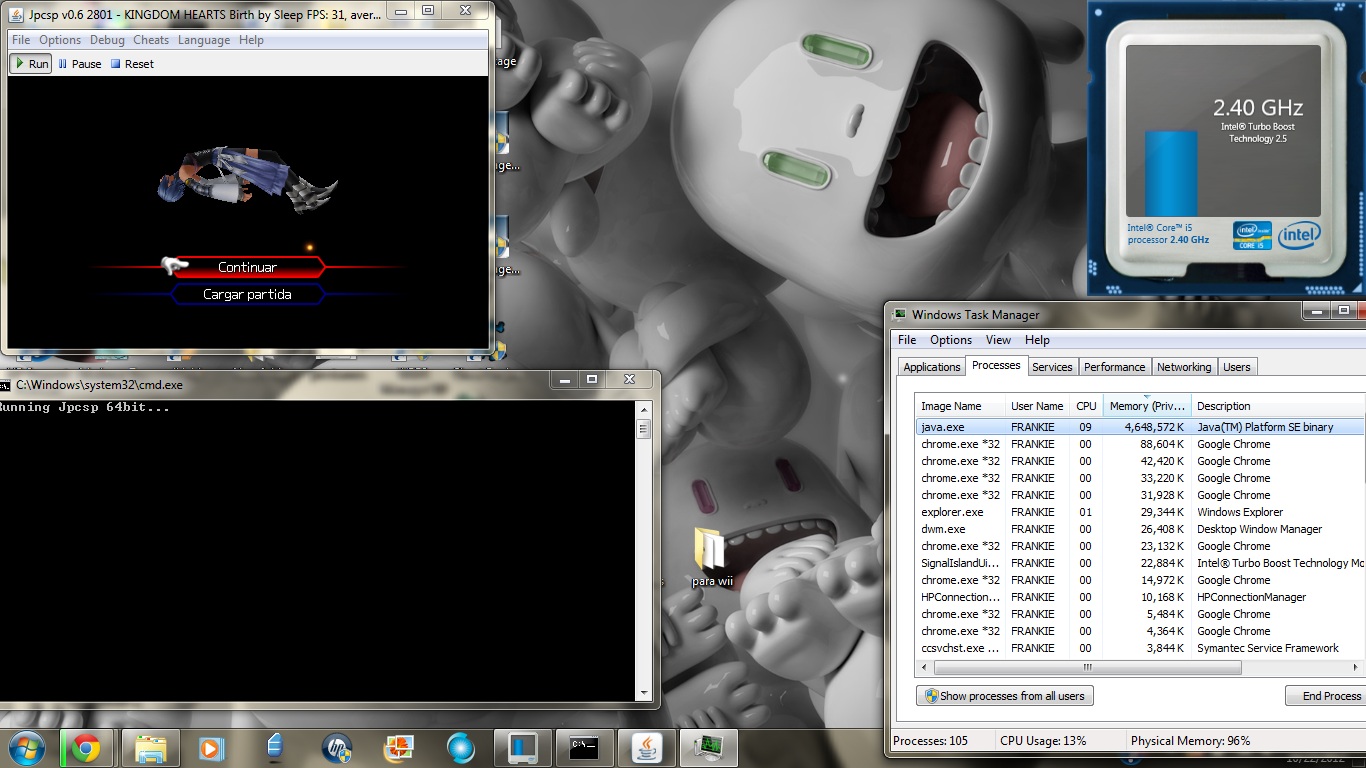Click the Task Manager horizontal scrollbar
Screen dimensions: 1366x768
1086,667
